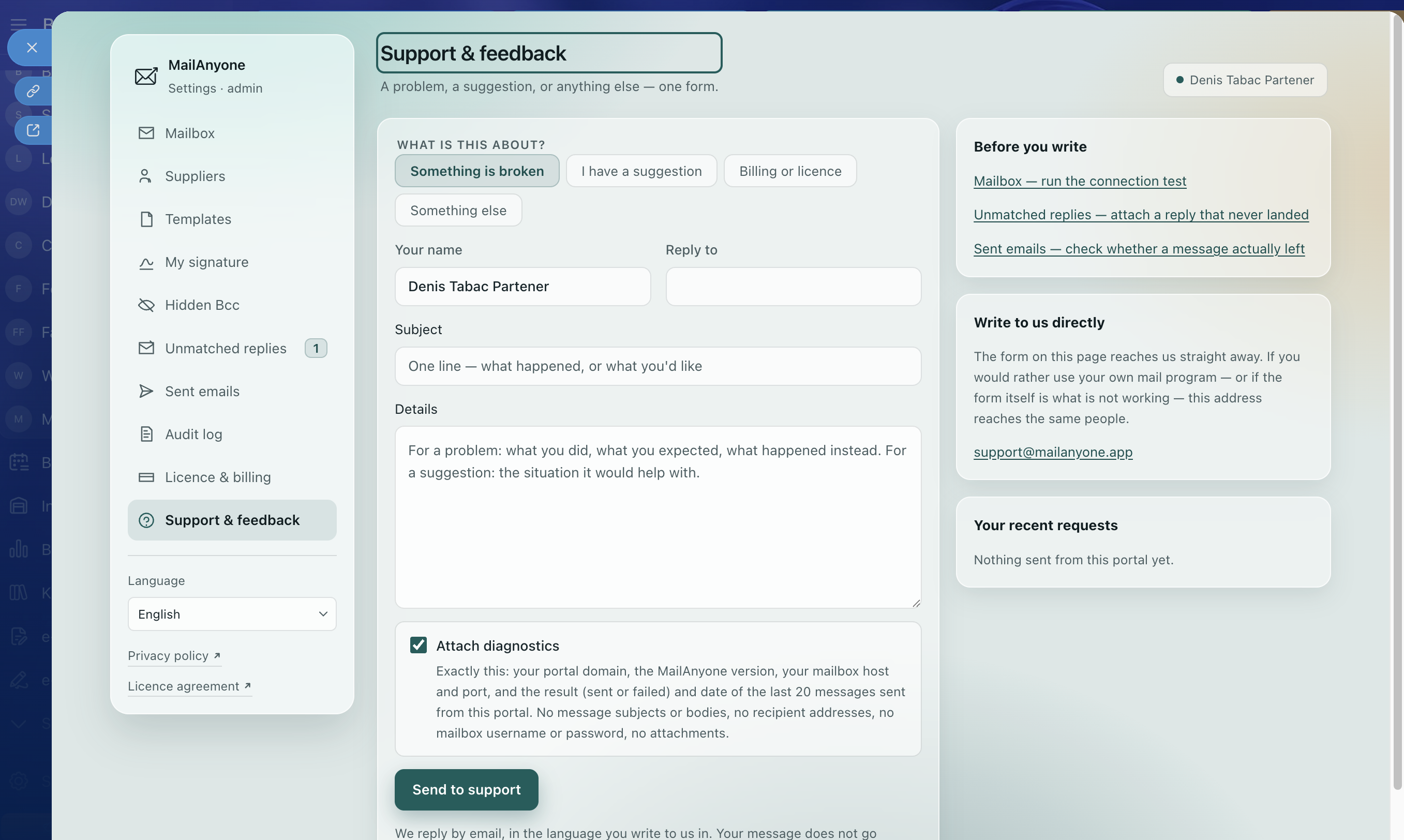Focus the empty Reply to field

pyautogui.click(x=793, y=287)
